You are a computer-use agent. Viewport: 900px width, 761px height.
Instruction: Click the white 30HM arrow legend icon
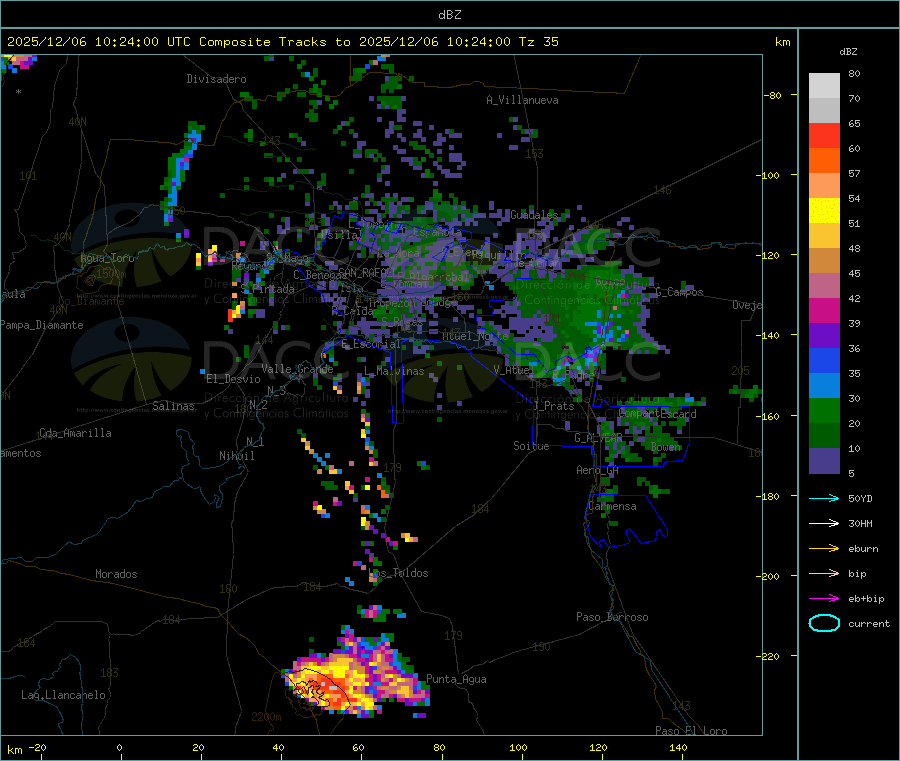[x=824, y=523]
